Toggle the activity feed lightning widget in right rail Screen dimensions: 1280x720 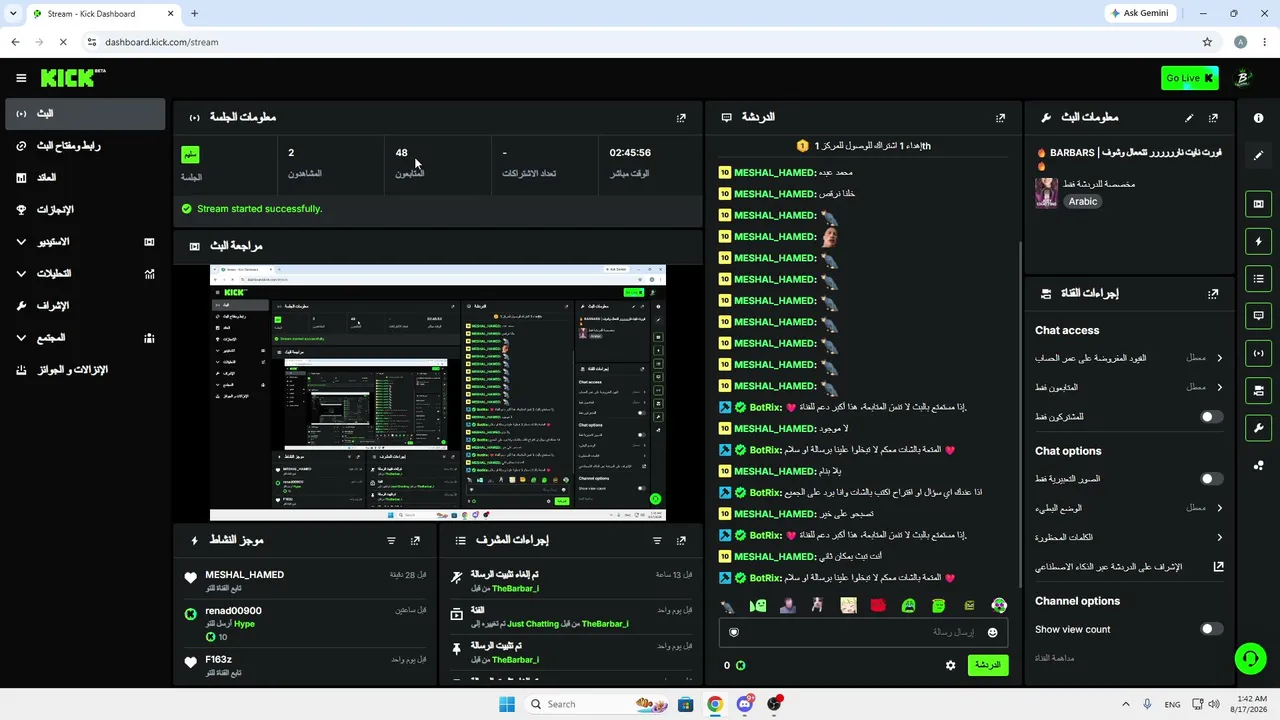1258,241
